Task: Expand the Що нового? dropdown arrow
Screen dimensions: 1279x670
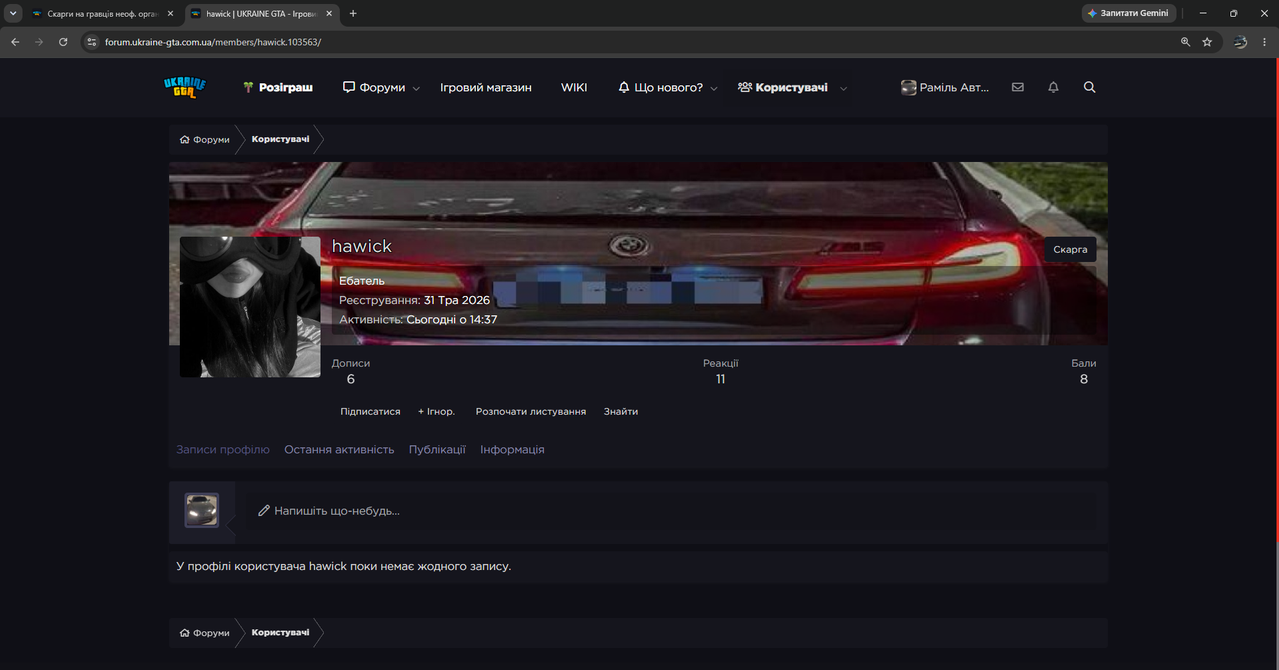Action: click(x=714, y=88)
